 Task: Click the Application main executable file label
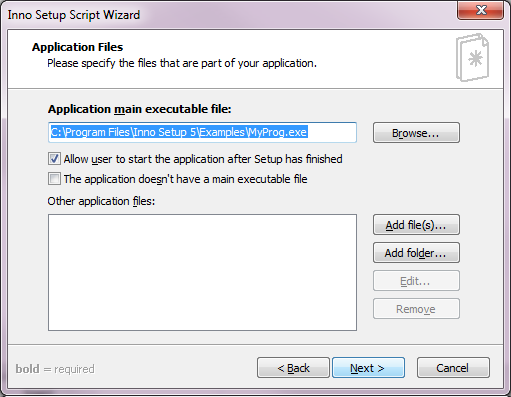click(139, 109)
